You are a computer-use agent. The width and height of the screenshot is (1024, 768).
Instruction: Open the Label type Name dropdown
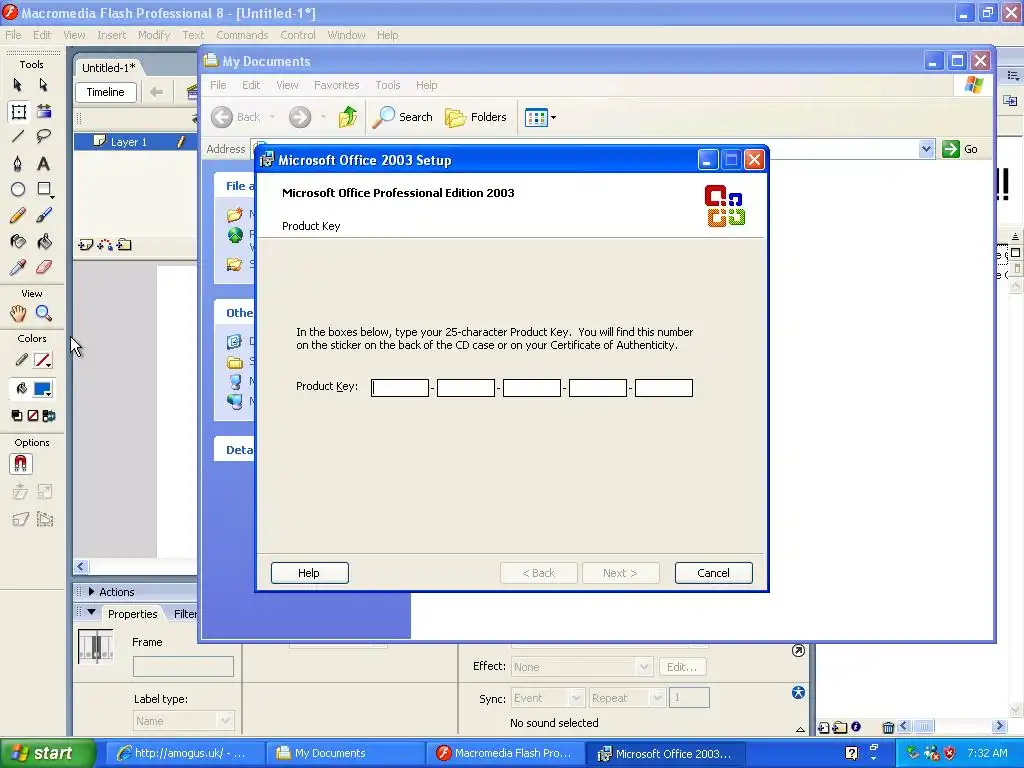coord(184,721)
